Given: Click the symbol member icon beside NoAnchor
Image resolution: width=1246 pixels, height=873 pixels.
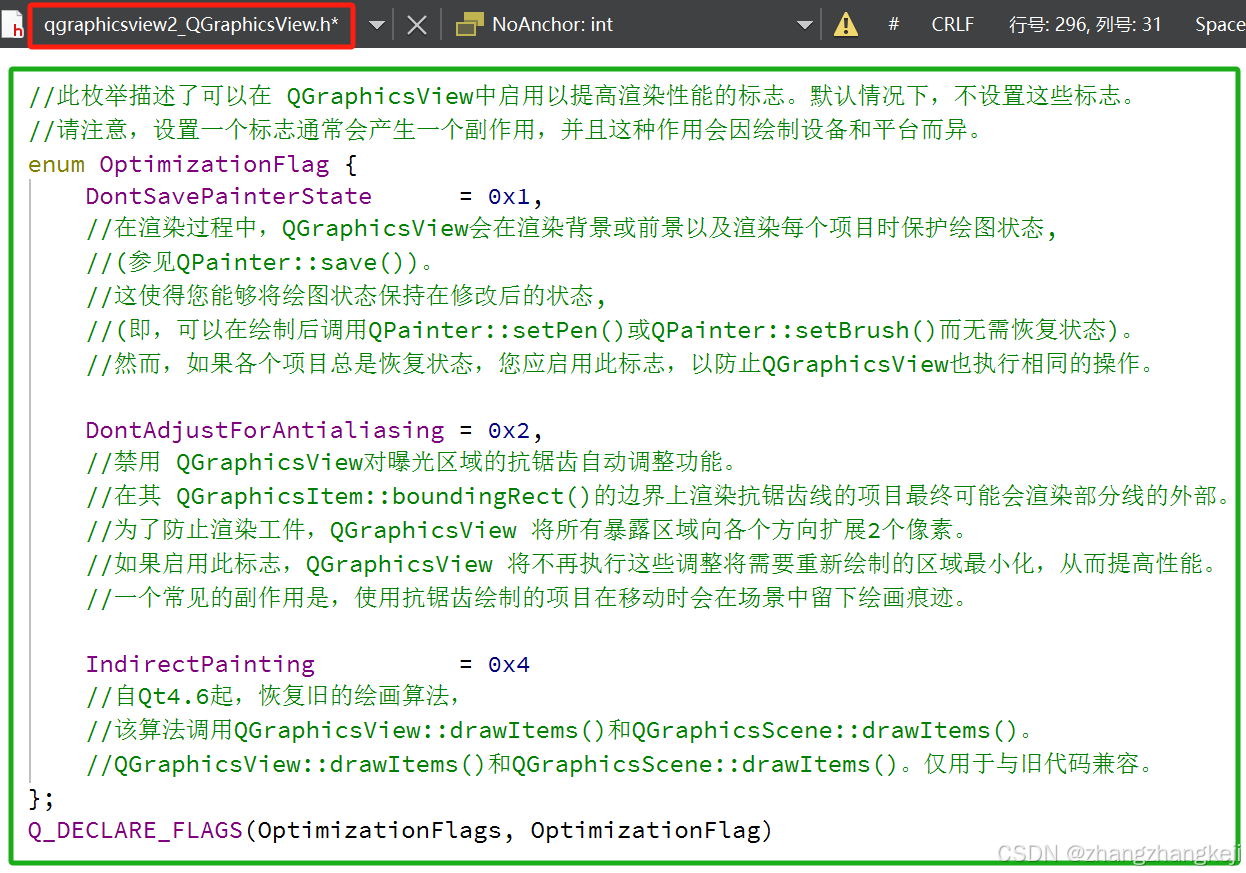Looking at the screenshot, I should [469, 25].
